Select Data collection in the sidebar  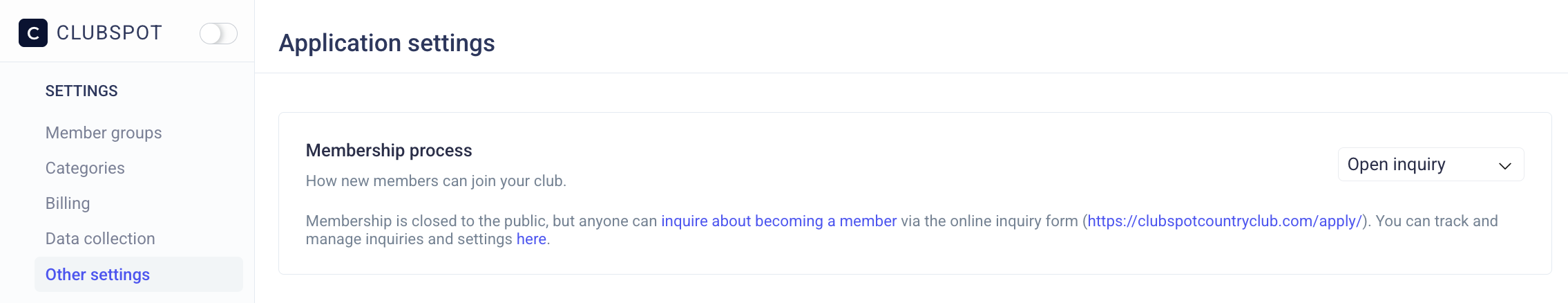click(x=100, y=239)
